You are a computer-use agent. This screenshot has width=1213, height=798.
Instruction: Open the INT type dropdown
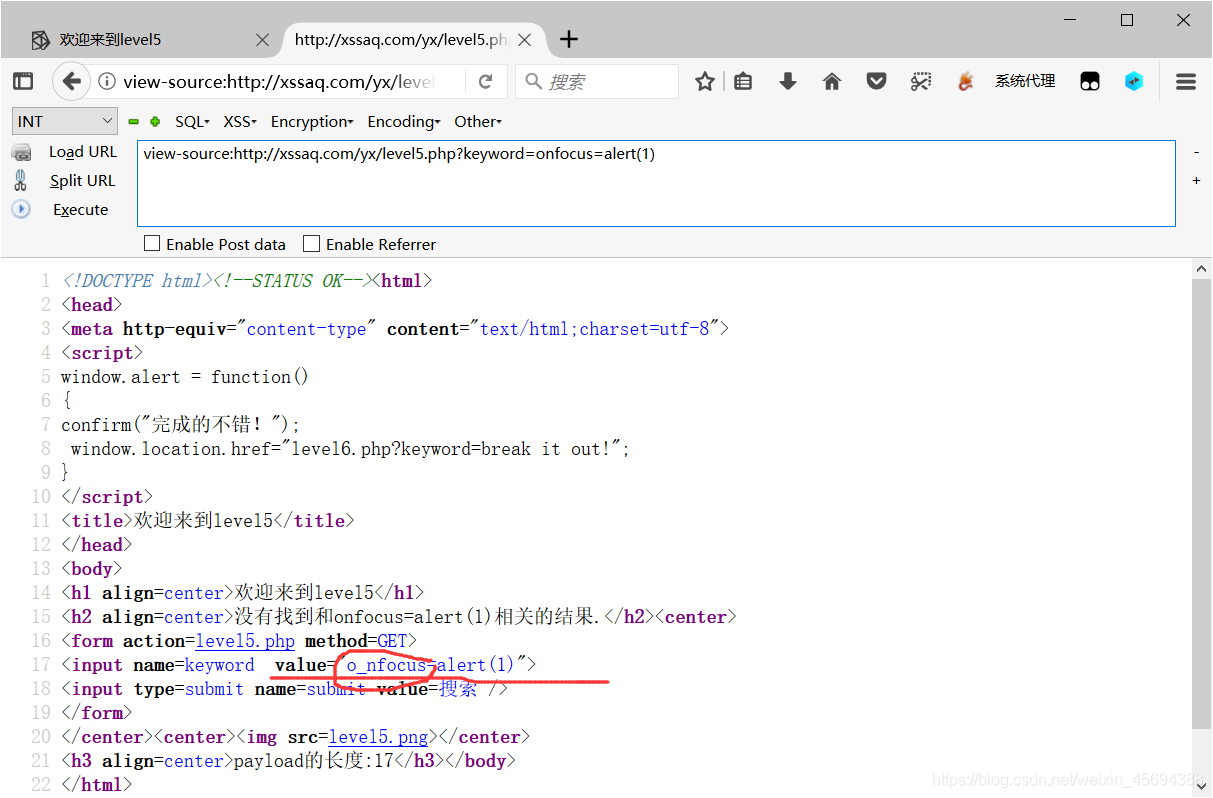[x=66, y=121]
